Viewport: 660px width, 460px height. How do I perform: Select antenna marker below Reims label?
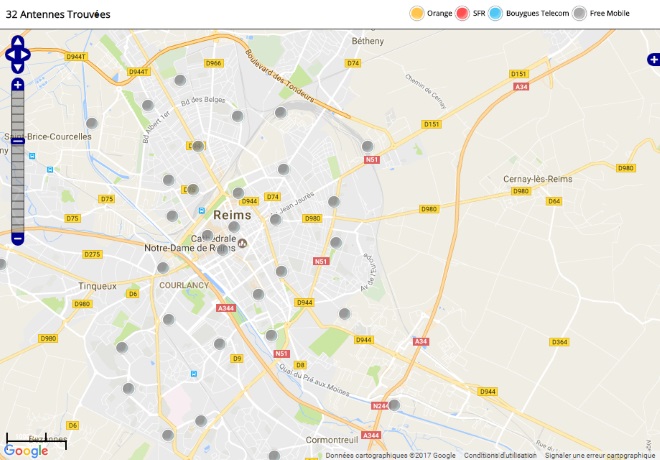click(x=234, y=227)
